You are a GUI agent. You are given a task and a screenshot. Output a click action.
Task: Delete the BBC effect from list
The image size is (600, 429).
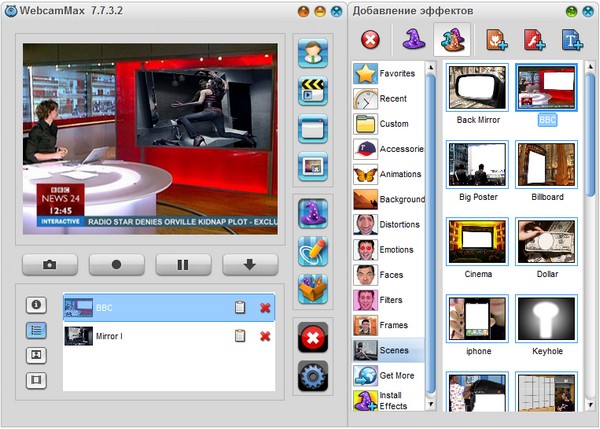click(265, 308)
